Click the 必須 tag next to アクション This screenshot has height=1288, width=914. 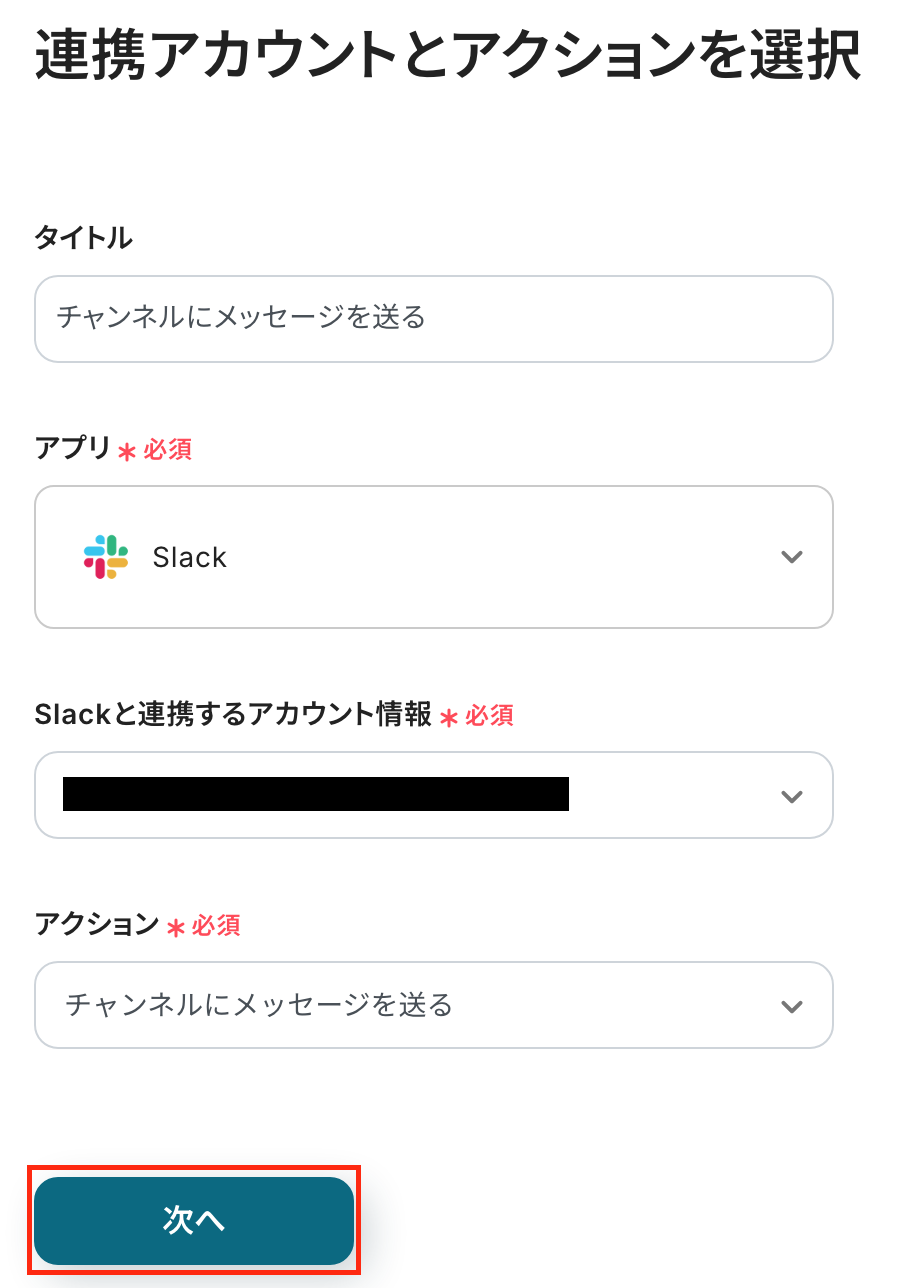click(x=216, y=926)
